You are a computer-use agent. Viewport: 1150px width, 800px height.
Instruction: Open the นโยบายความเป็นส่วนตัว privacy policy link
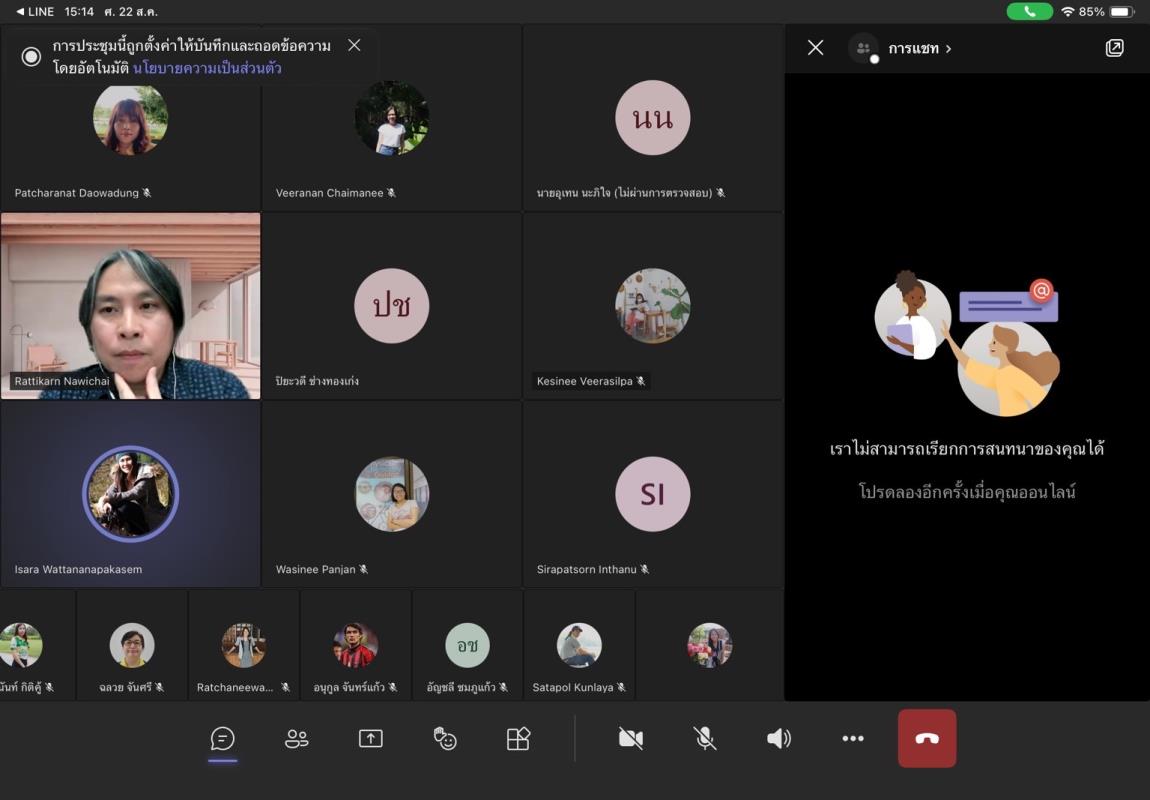pyautogui.click(x=207, y=68)
